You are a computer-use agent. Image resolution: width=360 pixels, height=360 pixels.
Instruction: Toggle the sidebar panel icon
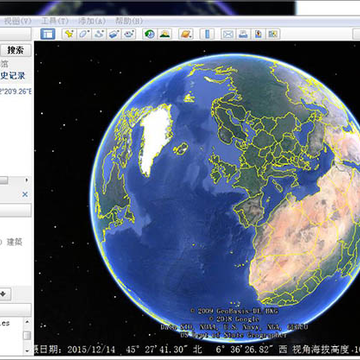pos(48,34)
